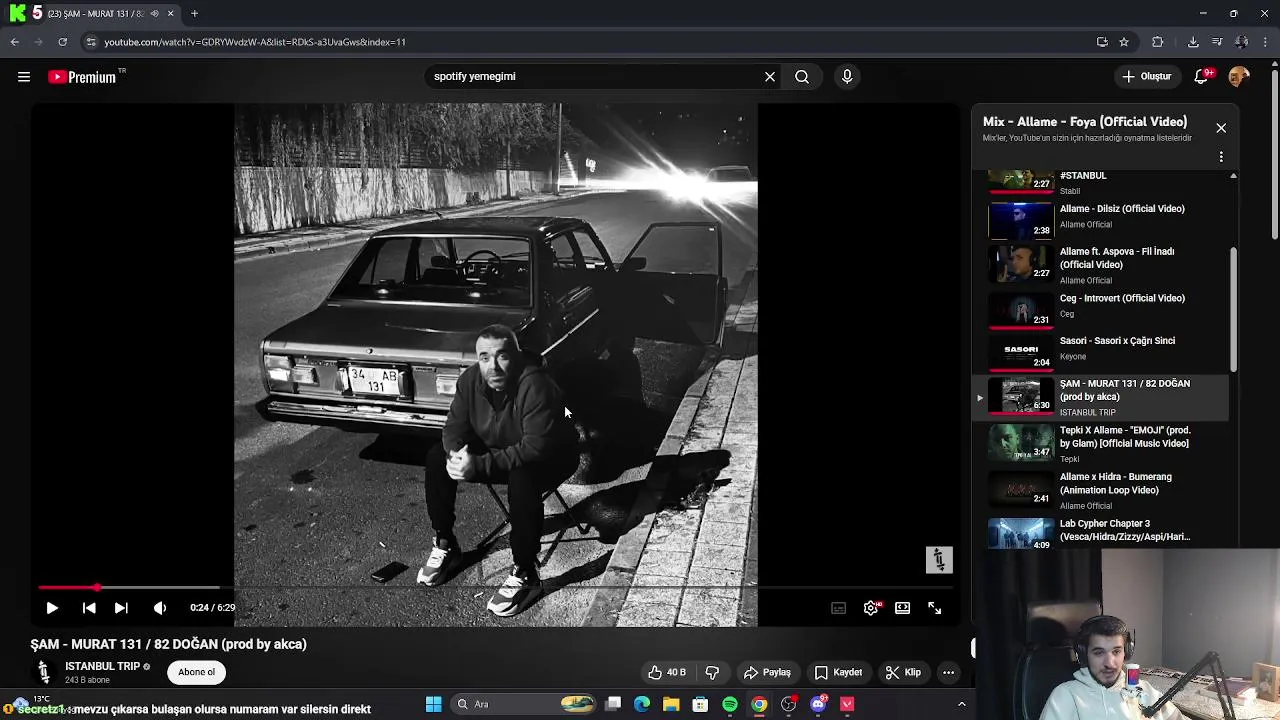Open video player settings gear
Screen dimensions: 1280x720
[872, 607]
